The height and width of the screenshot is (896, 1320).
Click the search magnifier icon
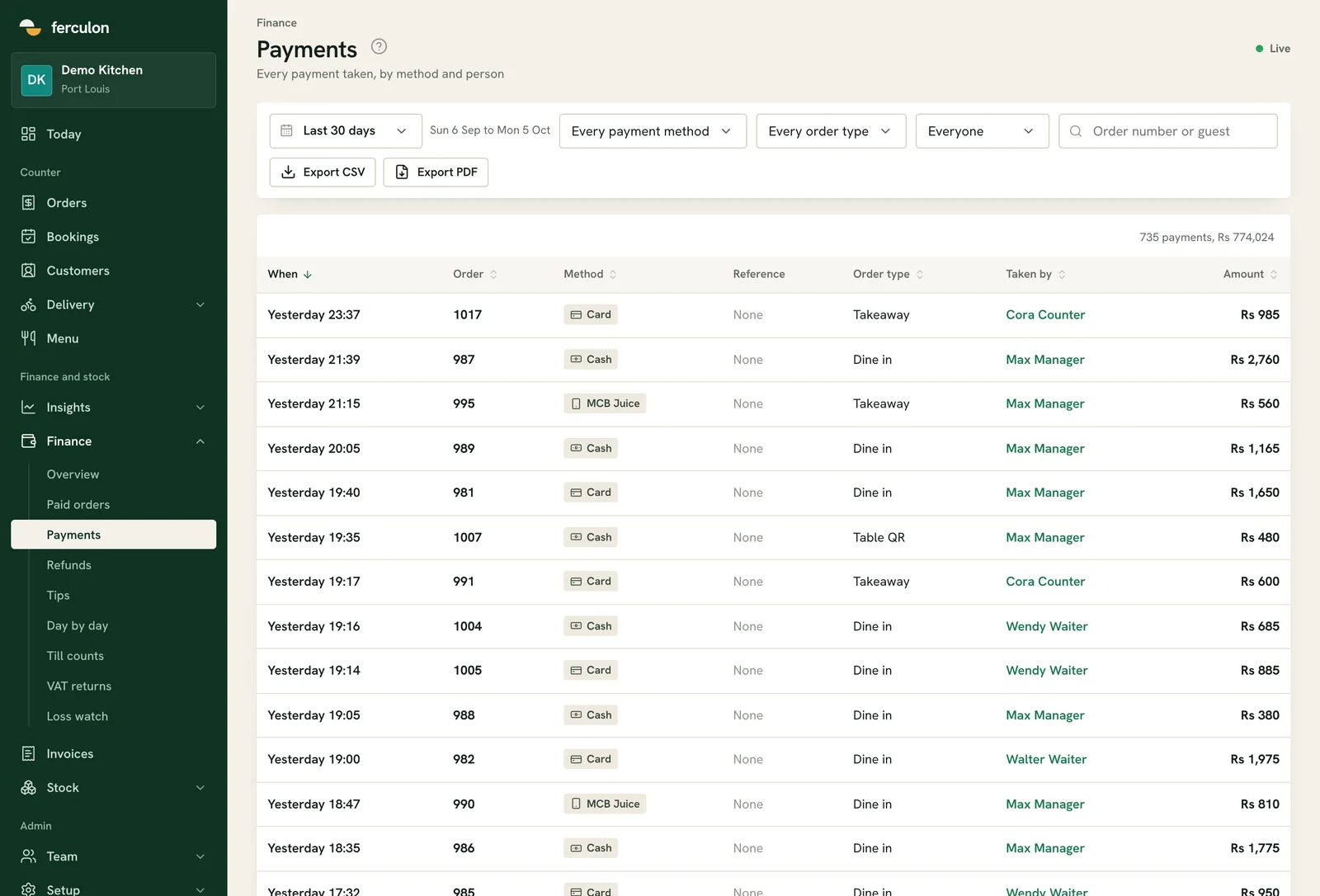[1076, 131]
